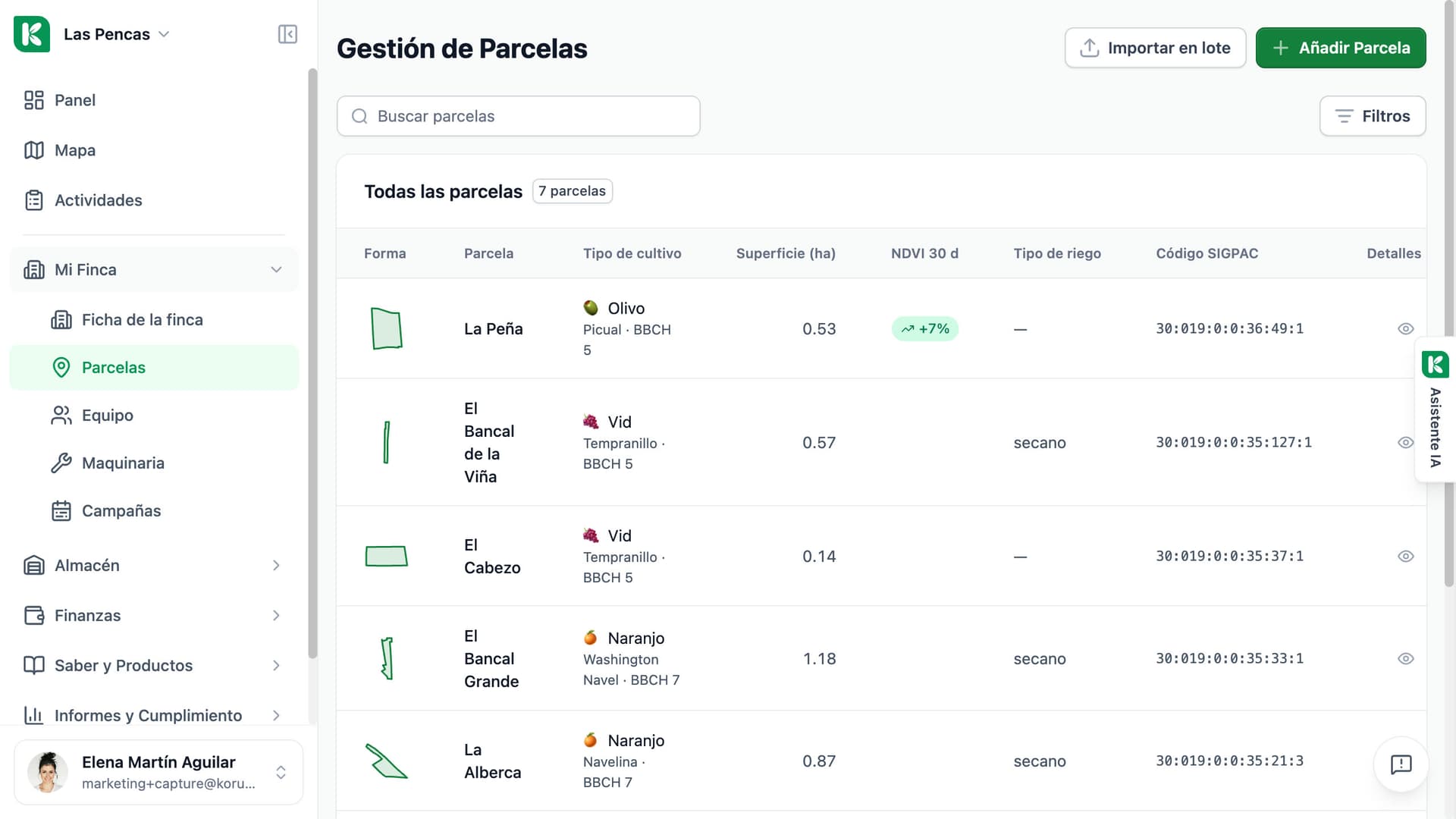Click the grape icon in El Cabezo row
1456x819 pixels.
[591, 535]
